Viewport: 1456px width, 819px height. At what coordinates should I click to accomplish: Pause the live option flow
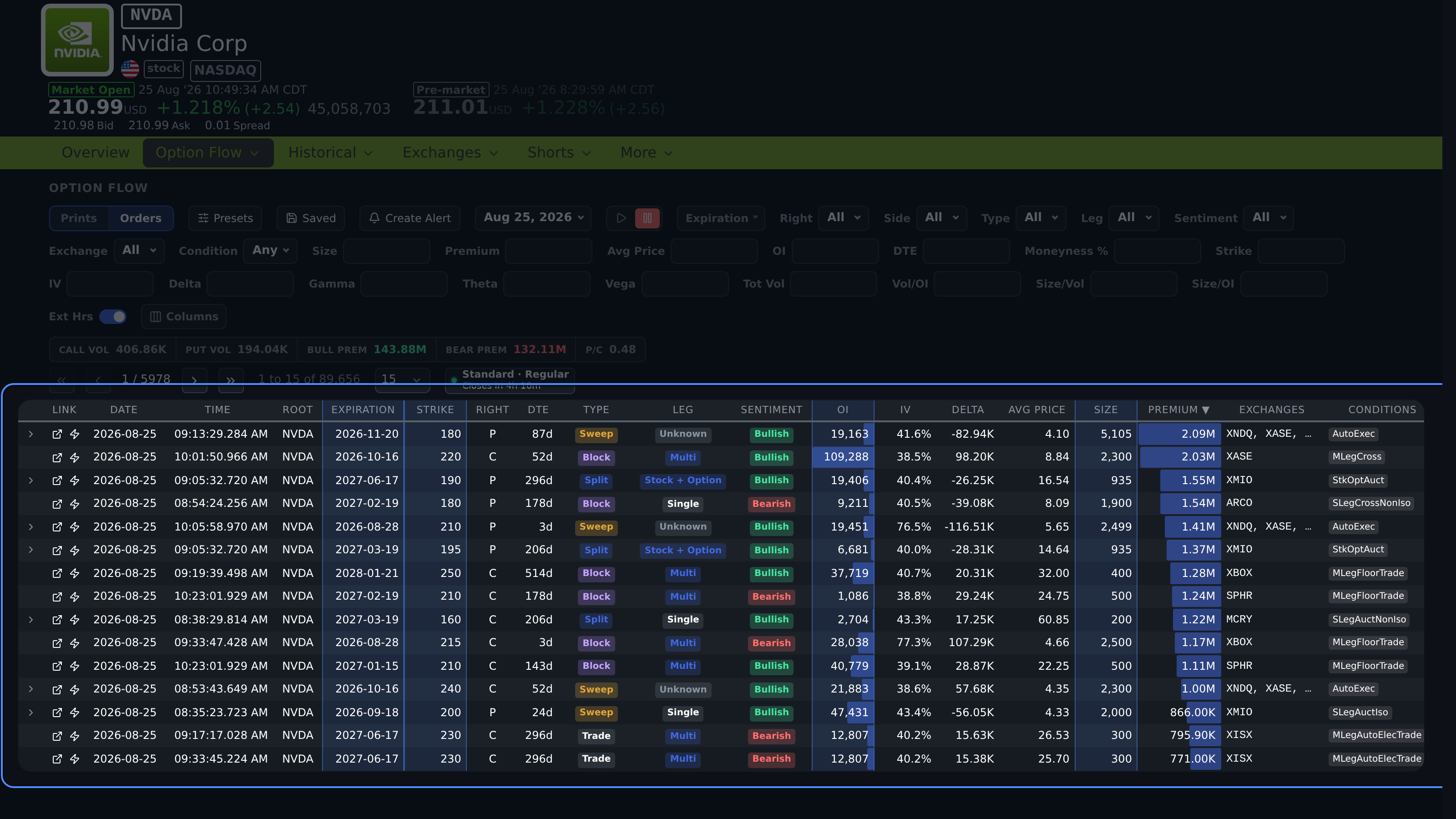click(x=647, y=218)
